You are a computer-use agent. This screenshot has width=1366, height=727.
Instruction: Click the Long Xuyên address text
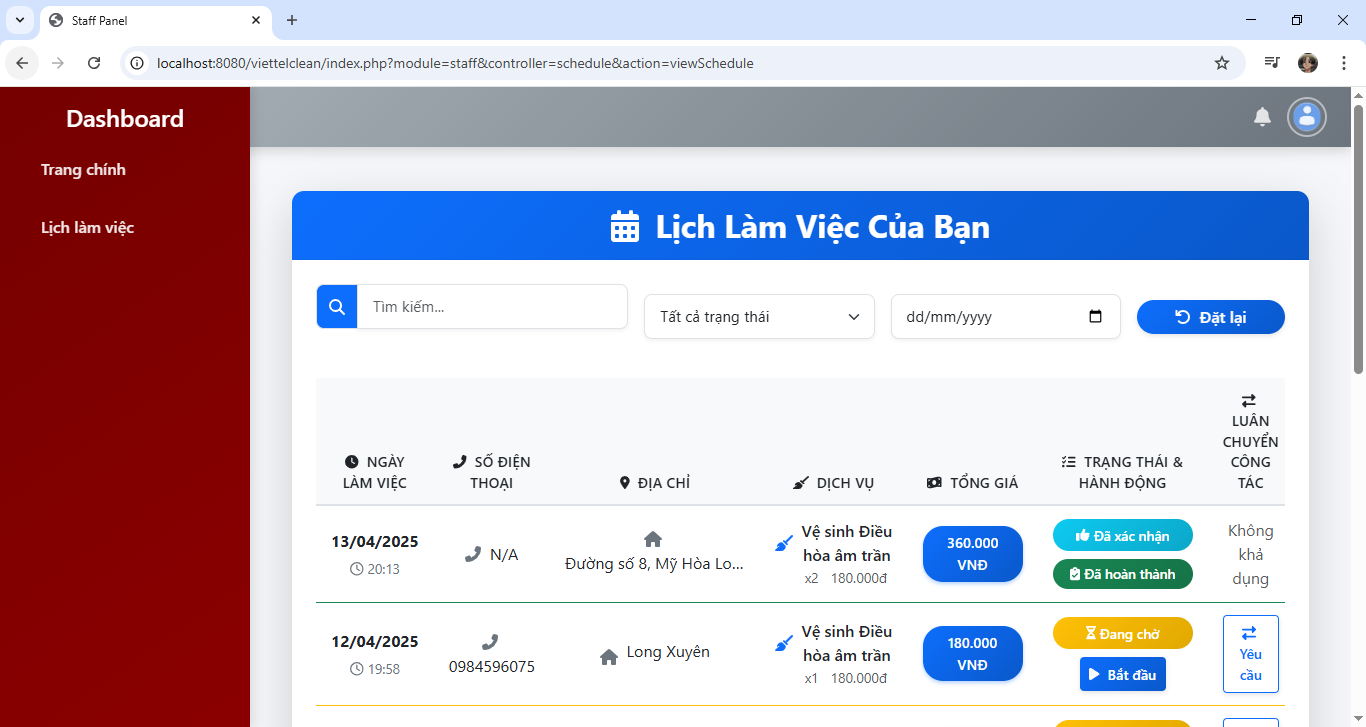668,652
